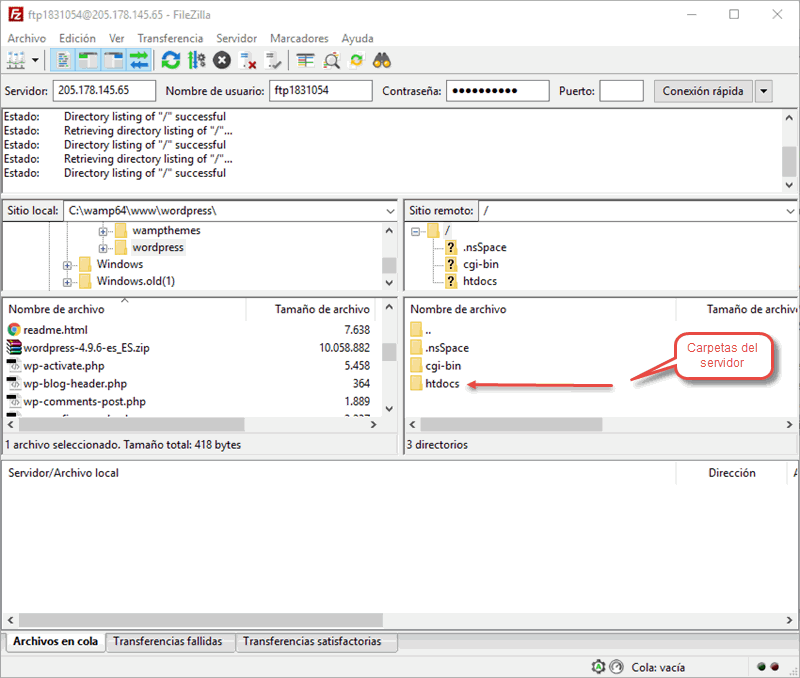This screenshot has width=800, height=678.
Task: Open the Transferencia menu
Action: pyautogui.click(x=170, y=38)
